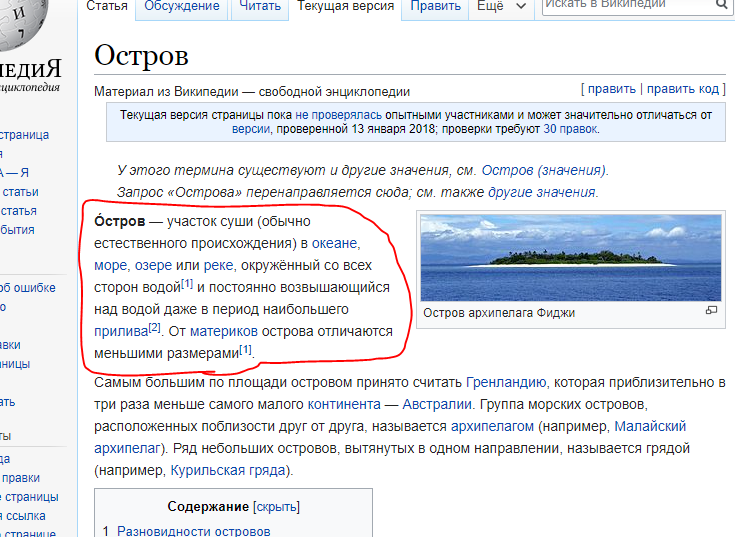Click footnote [1] after размерами

coord(246,350)
